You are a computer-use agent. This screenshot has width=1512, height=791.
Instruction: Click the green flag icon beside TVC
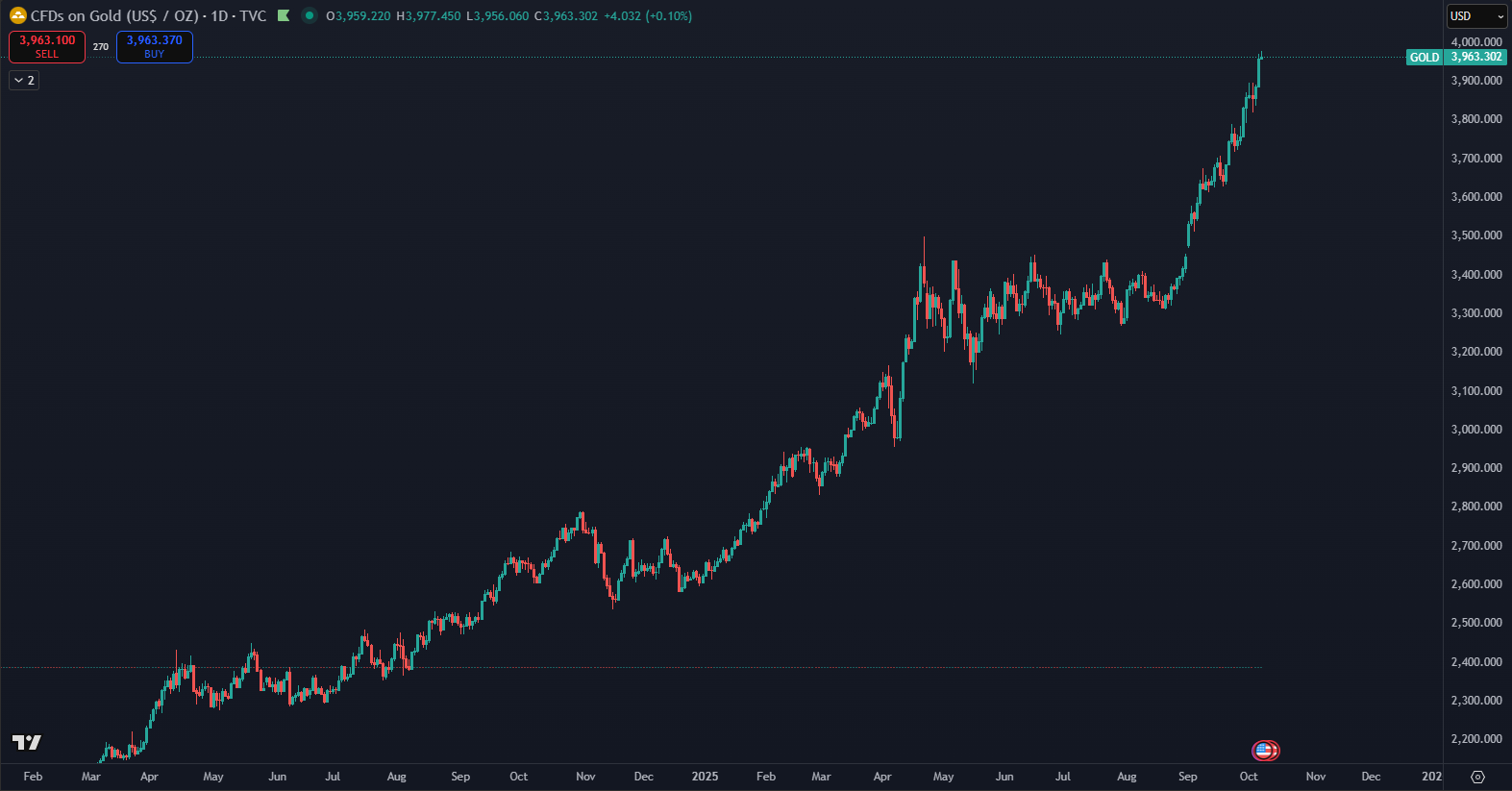click(x=284, y=15)
